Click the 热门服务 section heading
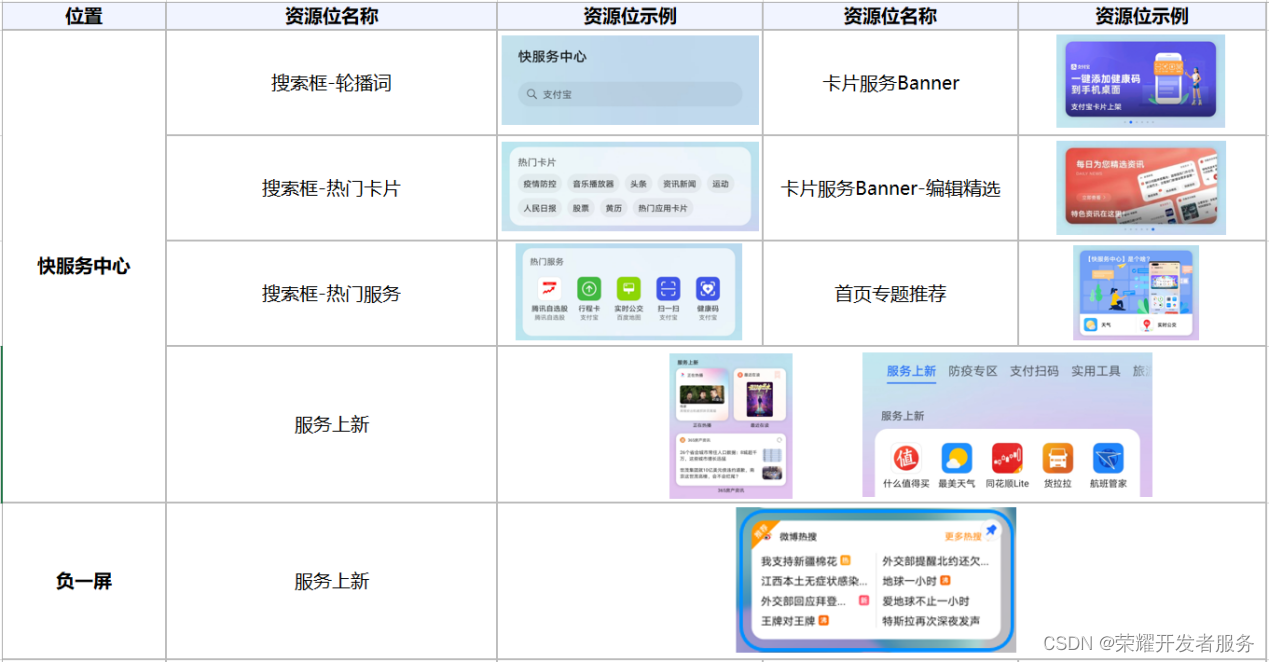This screenshot has height=662, width=1269. 547,262
